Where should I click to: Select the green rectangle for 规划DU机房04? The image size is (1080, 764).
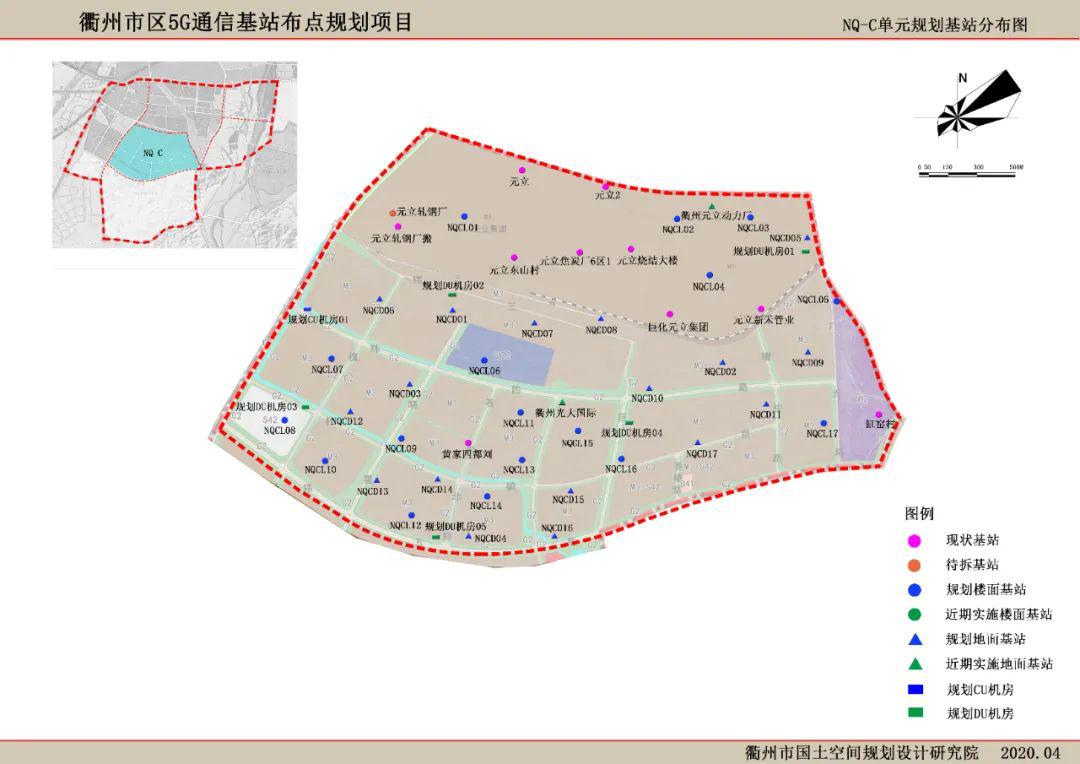click(x=629, y=423)
